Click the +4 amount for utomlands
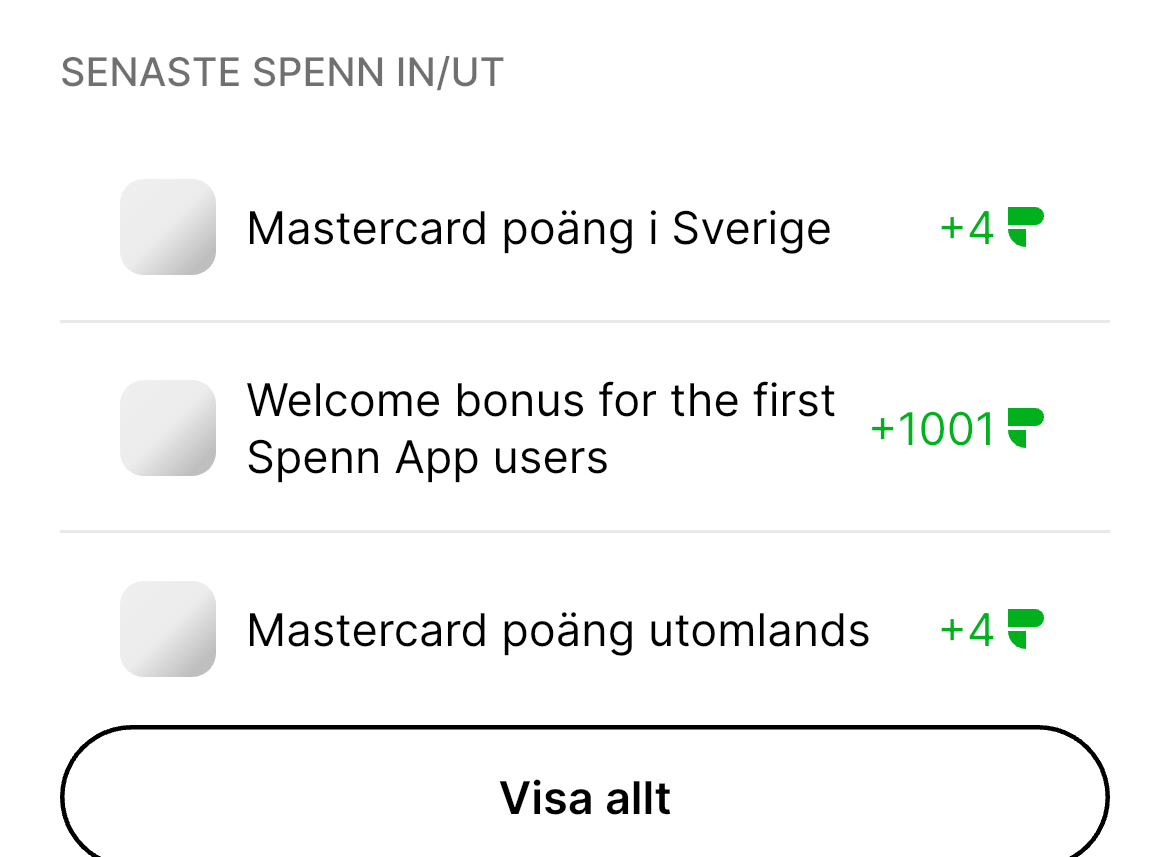 (x=967, y=631)
